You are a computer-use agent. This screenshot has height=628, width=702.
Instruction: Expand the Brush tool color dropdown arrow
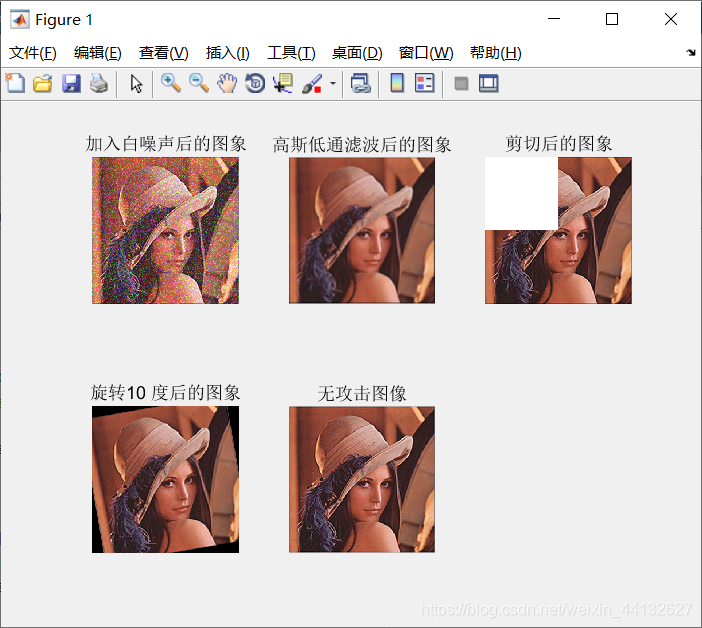coord(333,83)
